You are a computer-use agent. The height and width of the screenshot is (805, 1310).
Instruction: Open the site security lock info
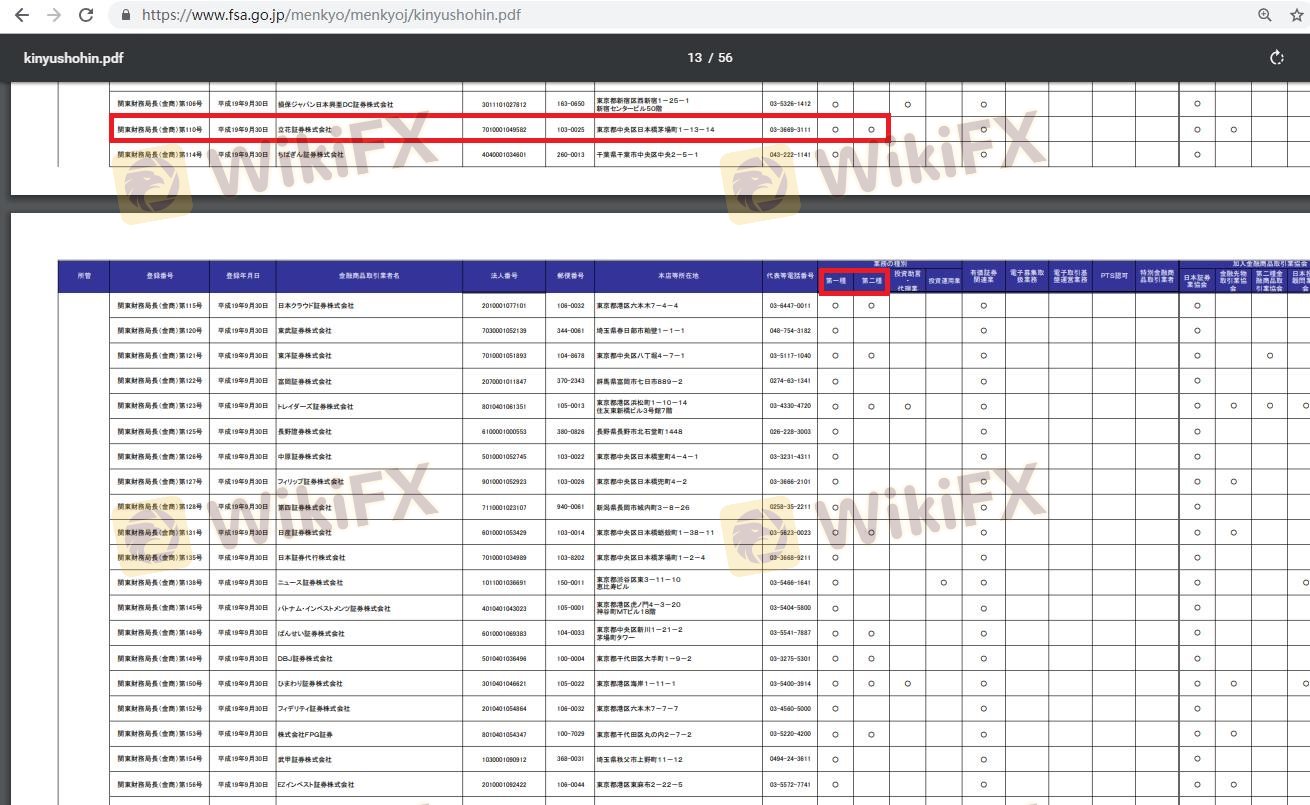(x=126, y=15)
